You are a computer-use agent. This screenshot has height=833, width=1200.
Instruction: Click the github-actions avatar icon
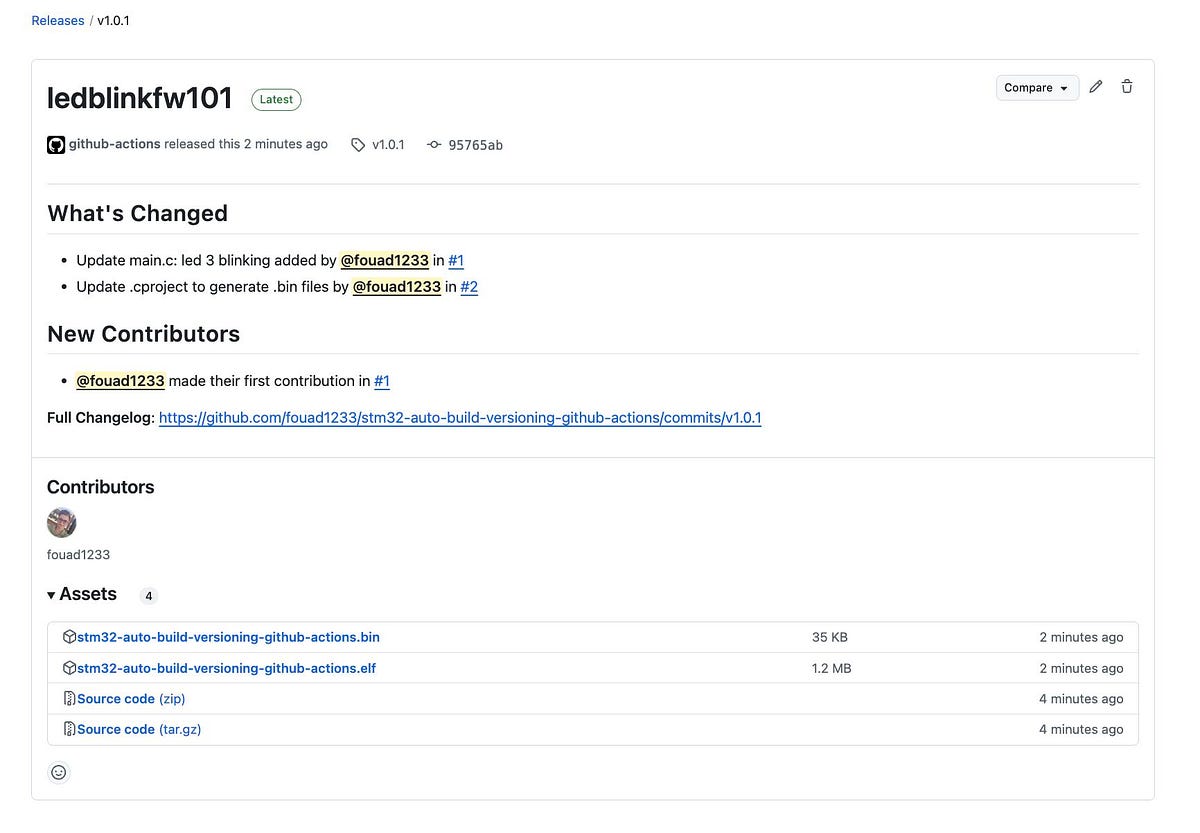click(55, 144)
